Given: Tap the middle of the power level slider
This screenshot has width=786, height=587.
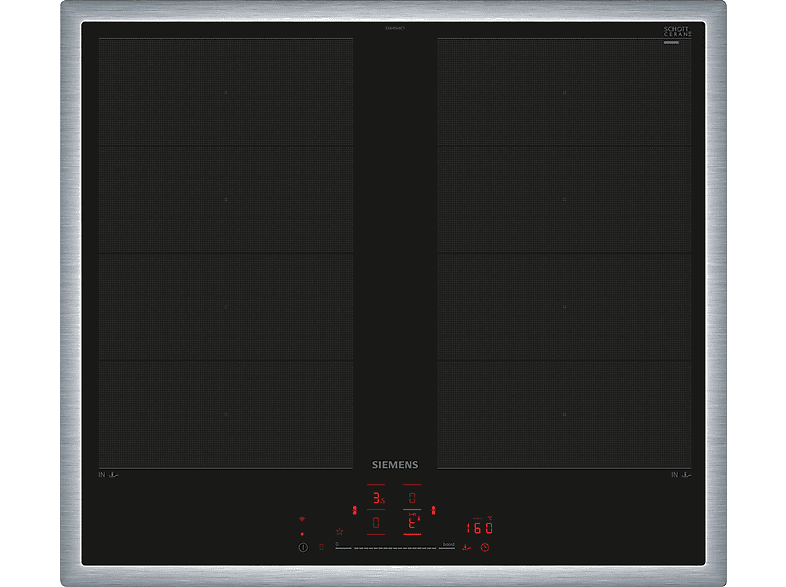Looking at the screenshot, I should point(395,548).
